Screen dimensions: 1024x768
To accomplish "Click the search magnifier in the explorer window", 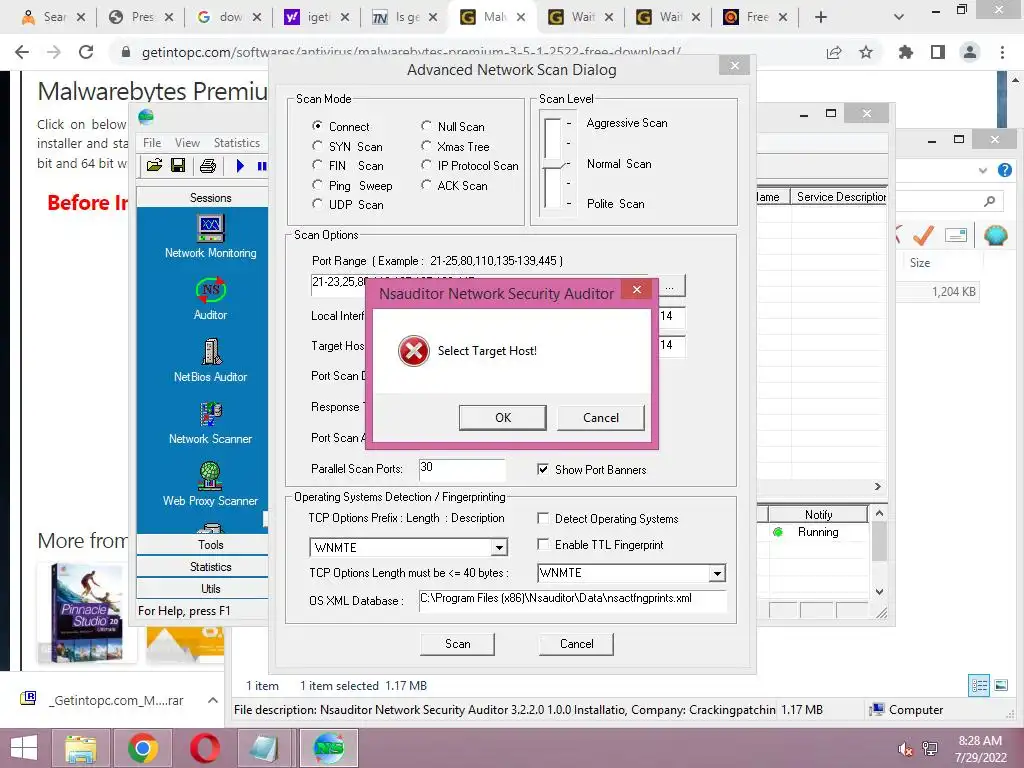I will coord(989,201).
